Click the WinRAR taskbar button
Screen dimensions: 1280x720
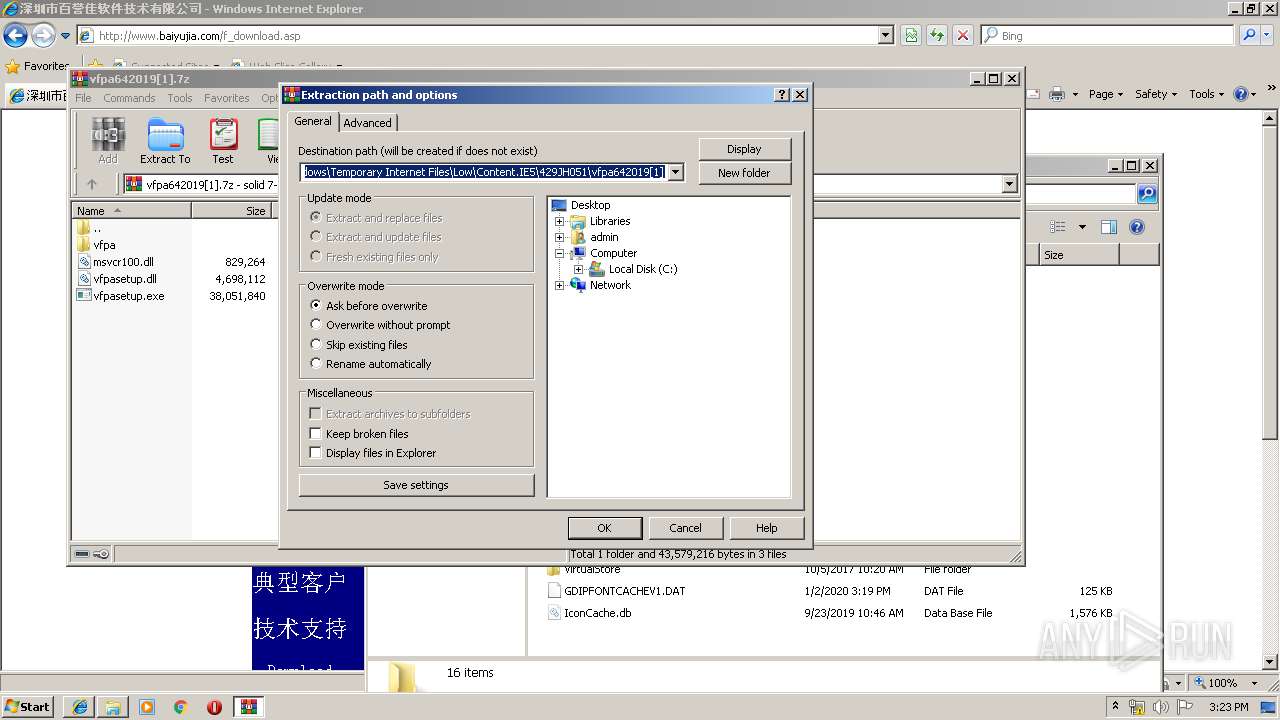249,707
